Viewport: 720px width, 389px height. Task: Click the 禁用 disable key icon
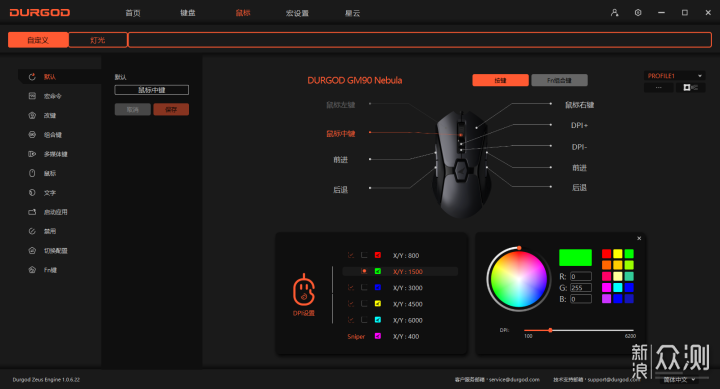point(32,231)
